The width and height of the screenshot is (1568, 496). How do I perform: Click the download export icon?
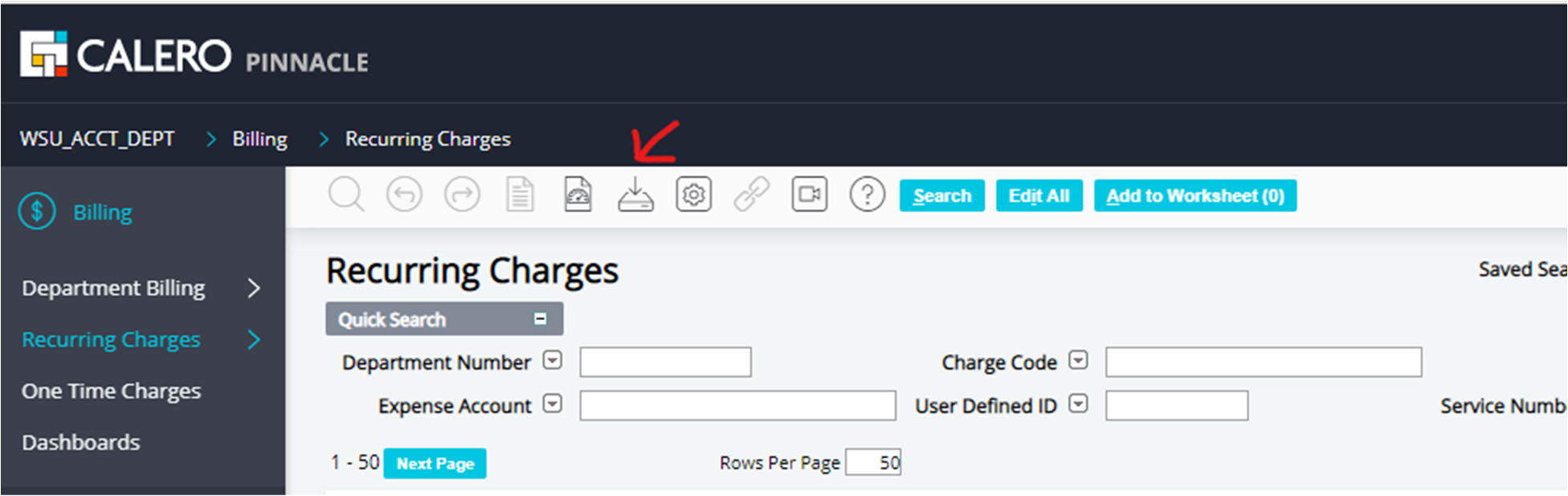click(x=635, y=195)
